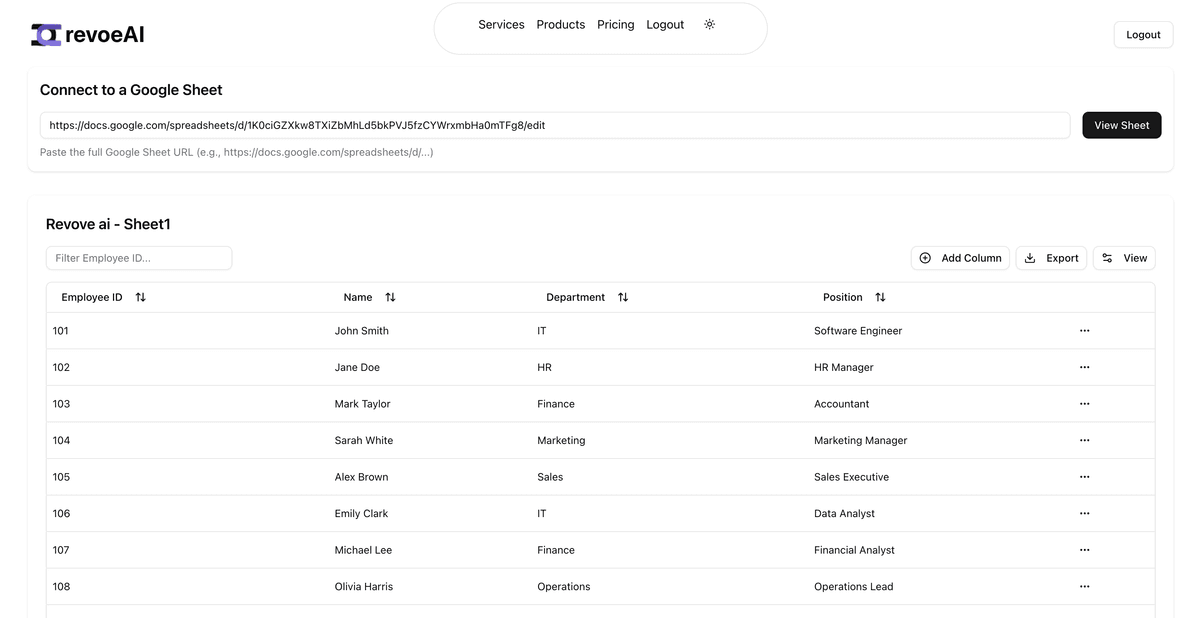1200x618 pixels.
Task: Click the actions dots on Jane Doe row
Action: coord(1084,367)
